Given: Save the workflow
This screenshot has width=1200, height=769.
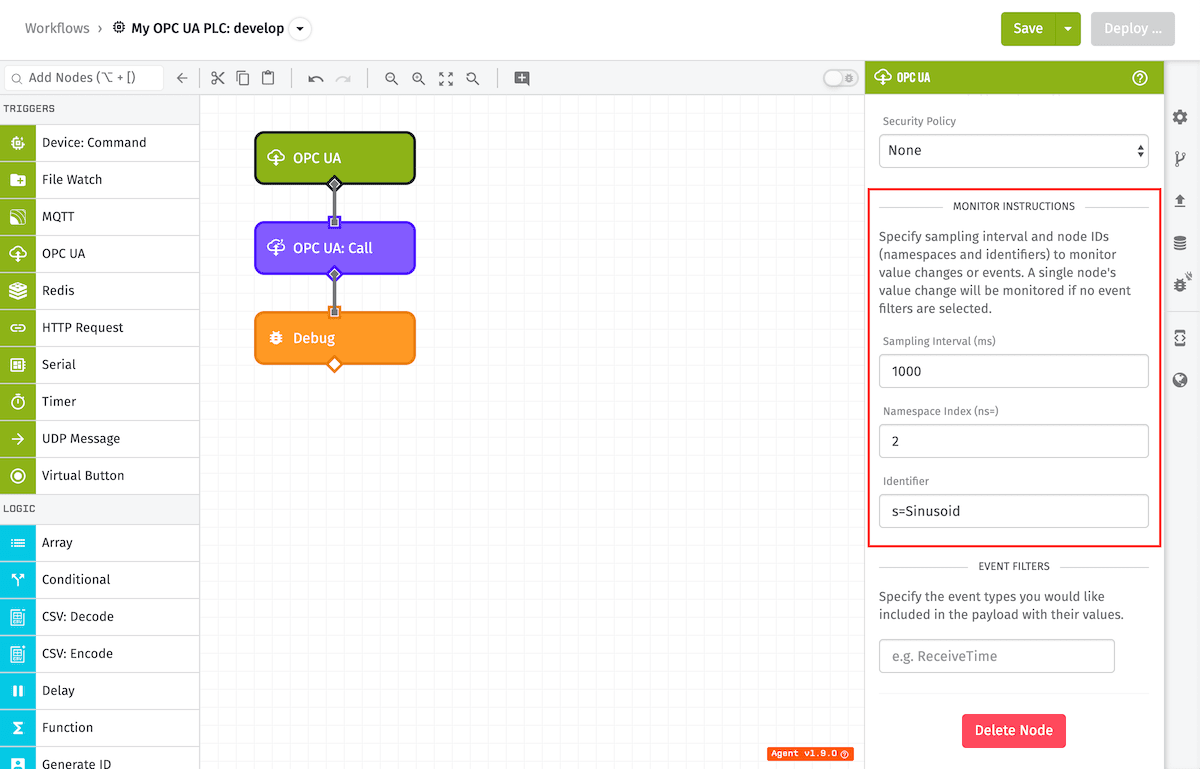Looking at the screenshot, I should click(1028, 29).
